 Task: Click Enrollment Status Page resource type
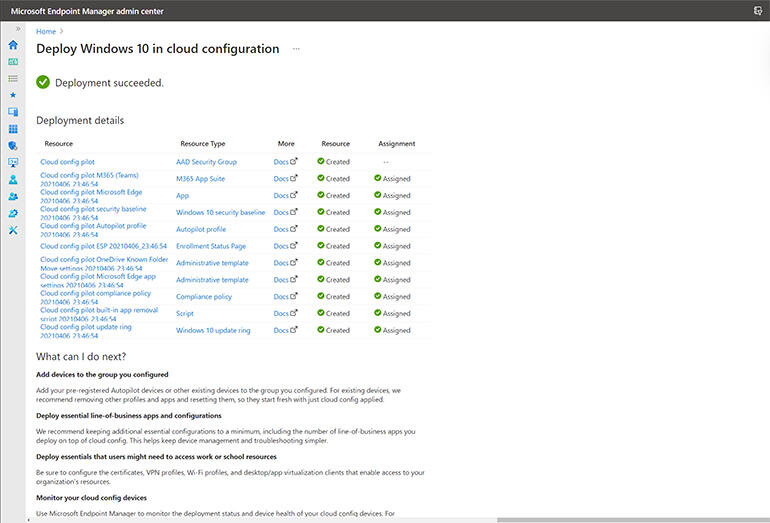(x=211, y=246)
